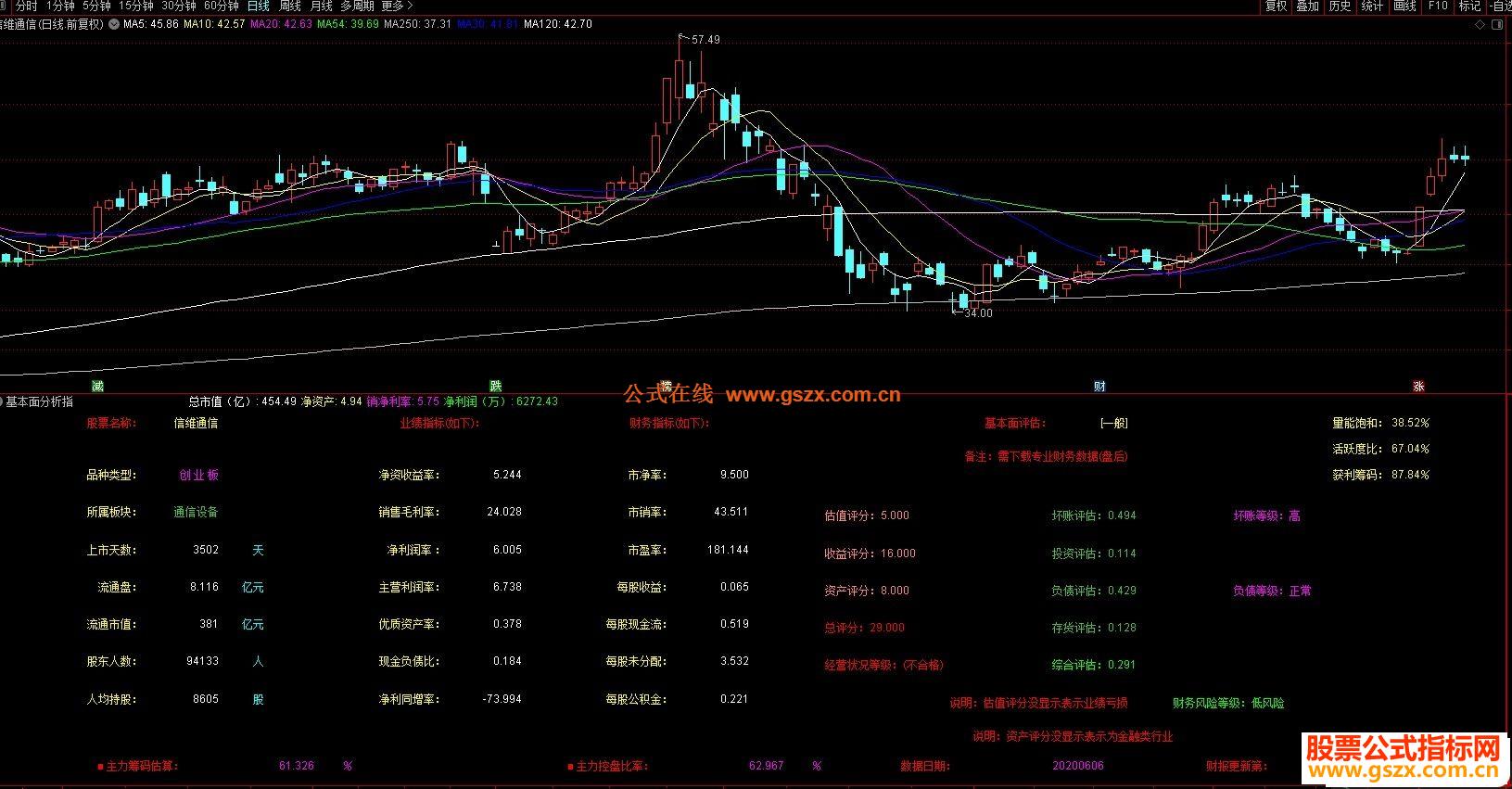This screenshot has height=789, width=1512.
Task: Click the MA10: 42.57 indicator label
Action: 214,24
